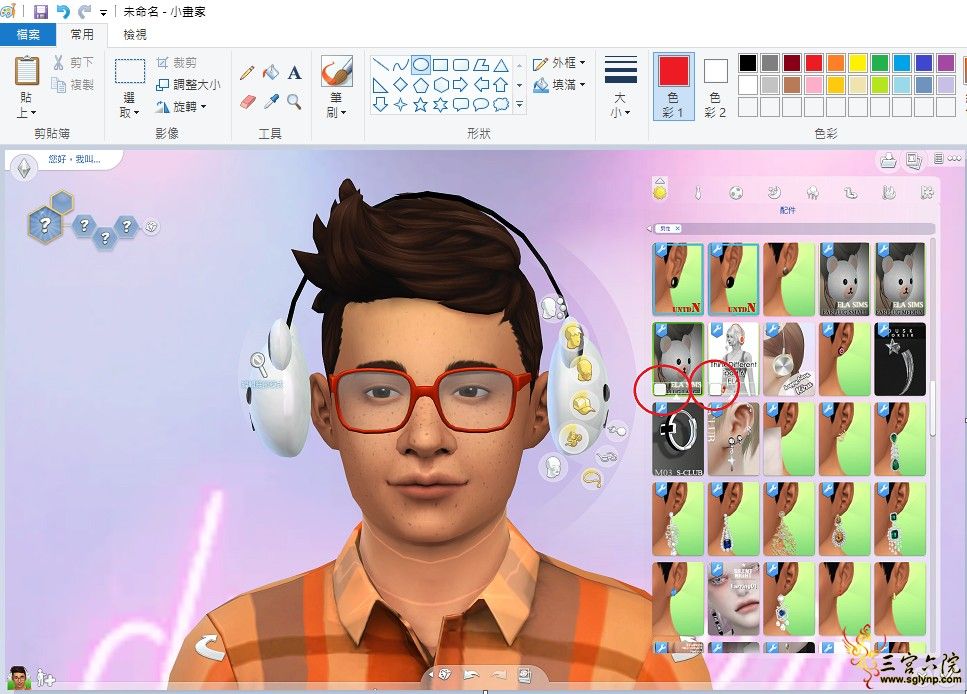
Task: Pick the Oval shape
Action: pos(421,65)
